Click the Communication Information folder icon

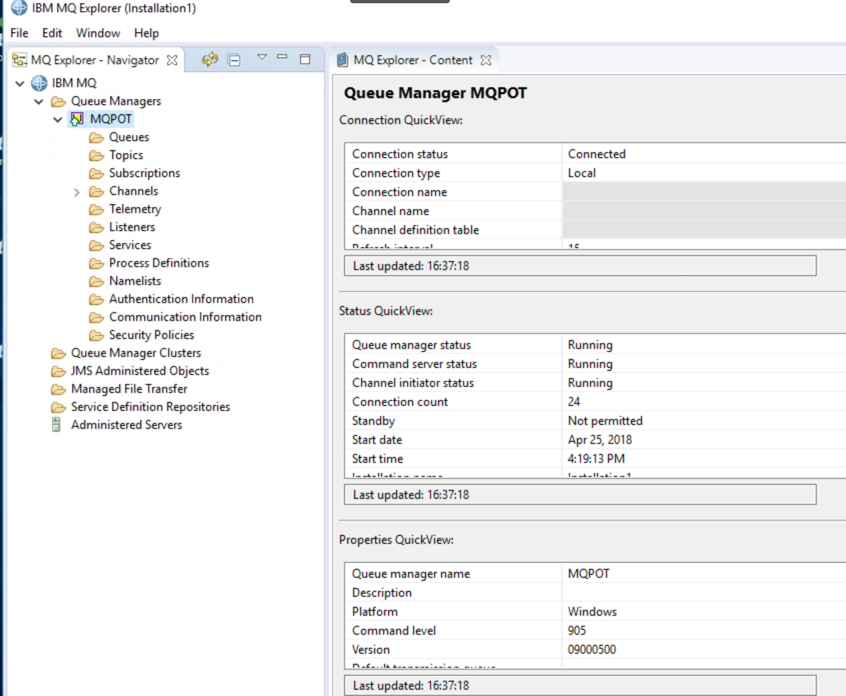click(x=96, y=317)
